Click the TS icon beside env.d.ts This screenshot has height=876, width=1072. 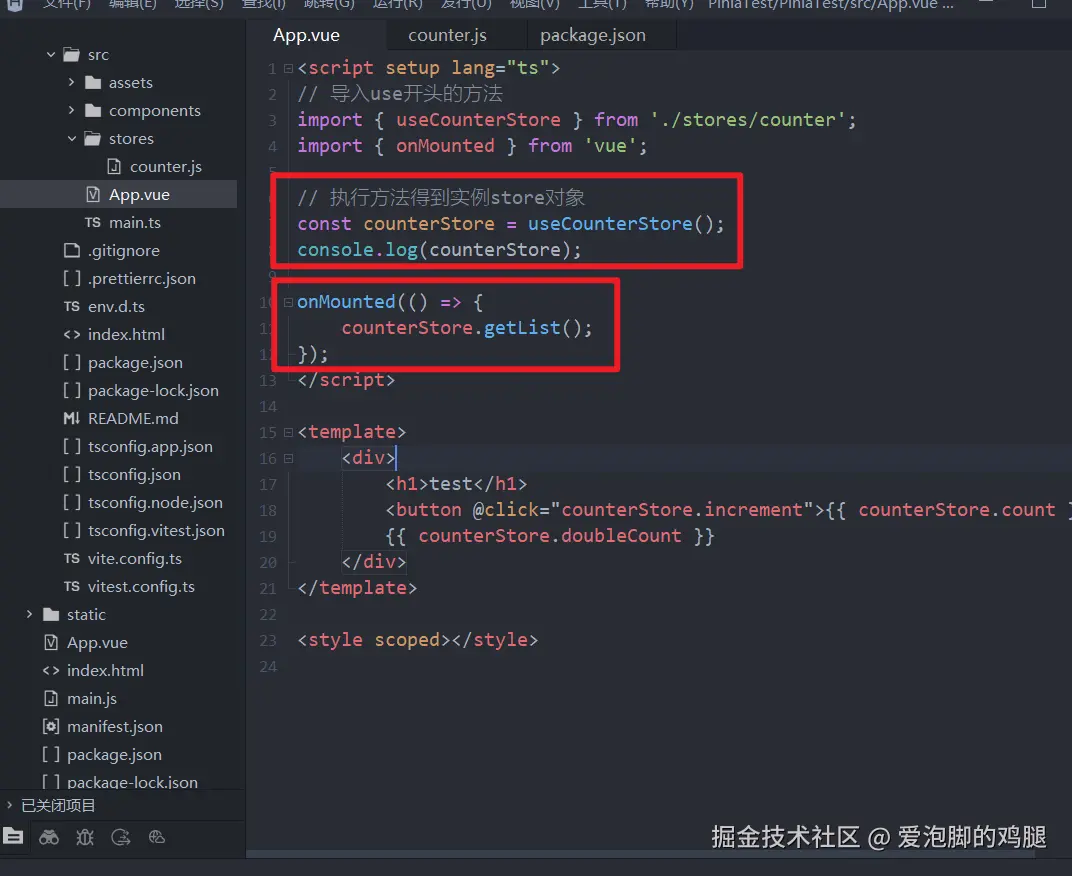pos(72,306)
